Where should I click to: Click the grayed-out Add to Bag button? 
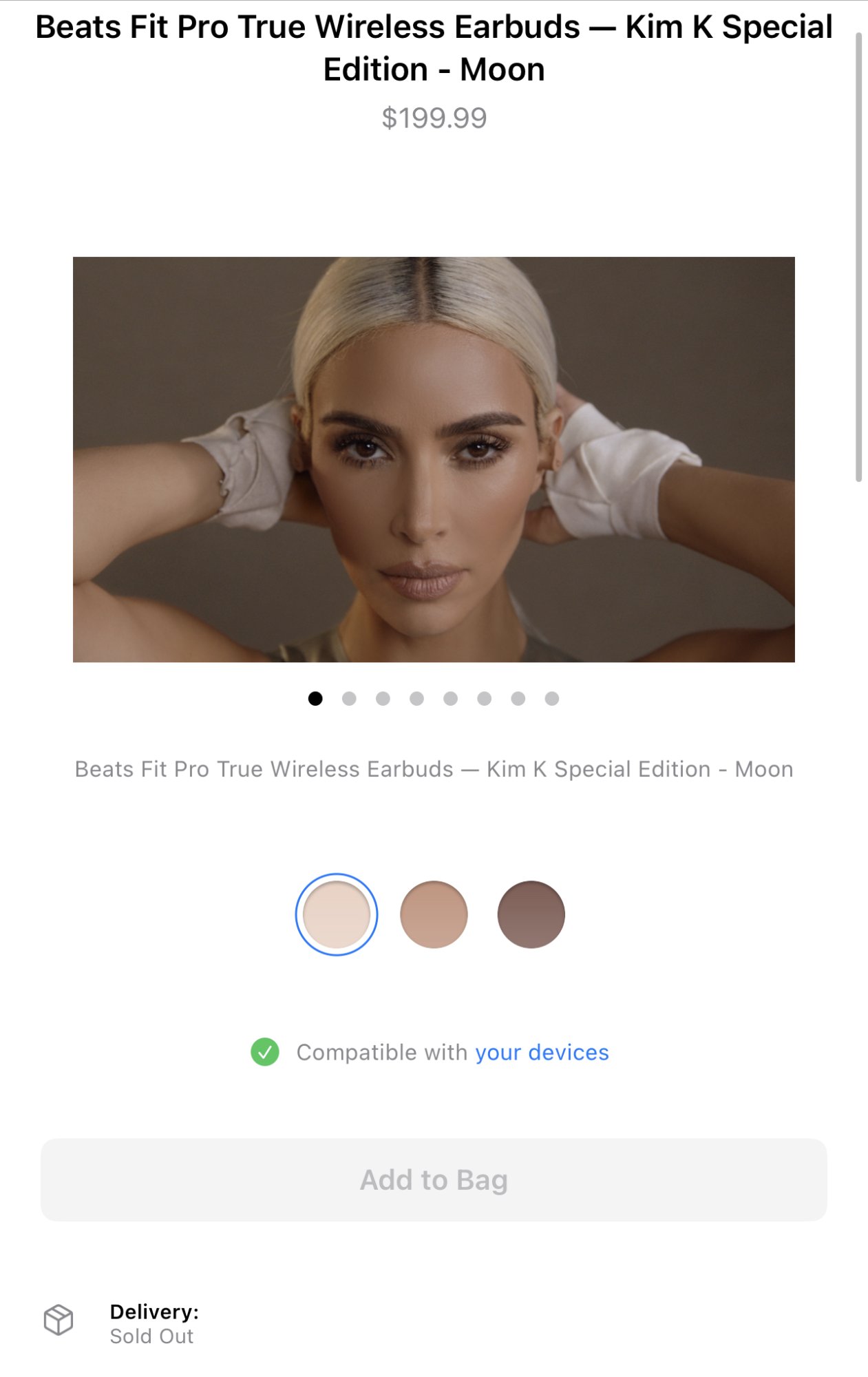pyautogui.click(x=434, y=1179)
